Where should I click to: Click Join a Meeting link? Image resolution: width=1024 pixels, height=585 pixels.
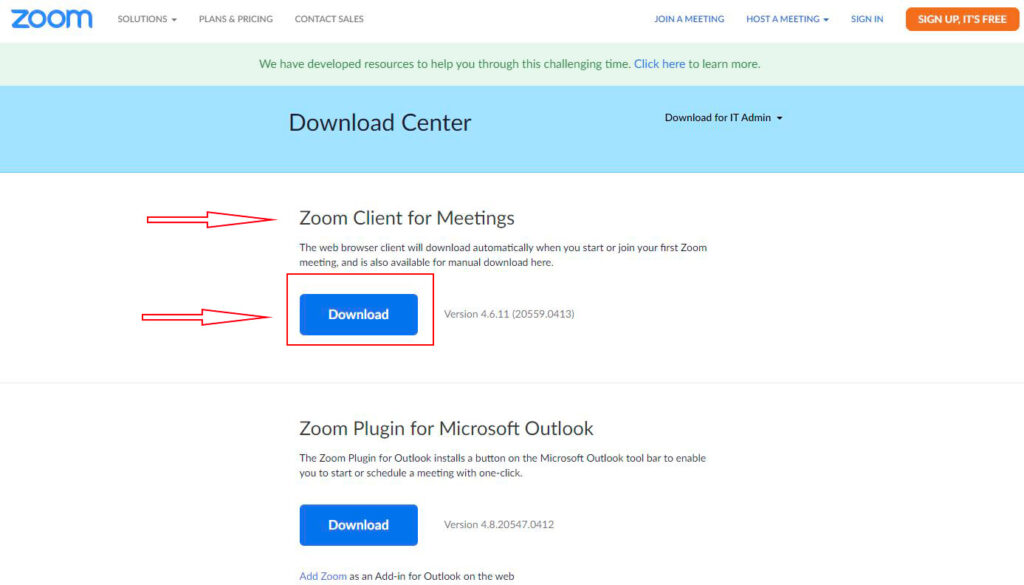click(x=689, y=19)
